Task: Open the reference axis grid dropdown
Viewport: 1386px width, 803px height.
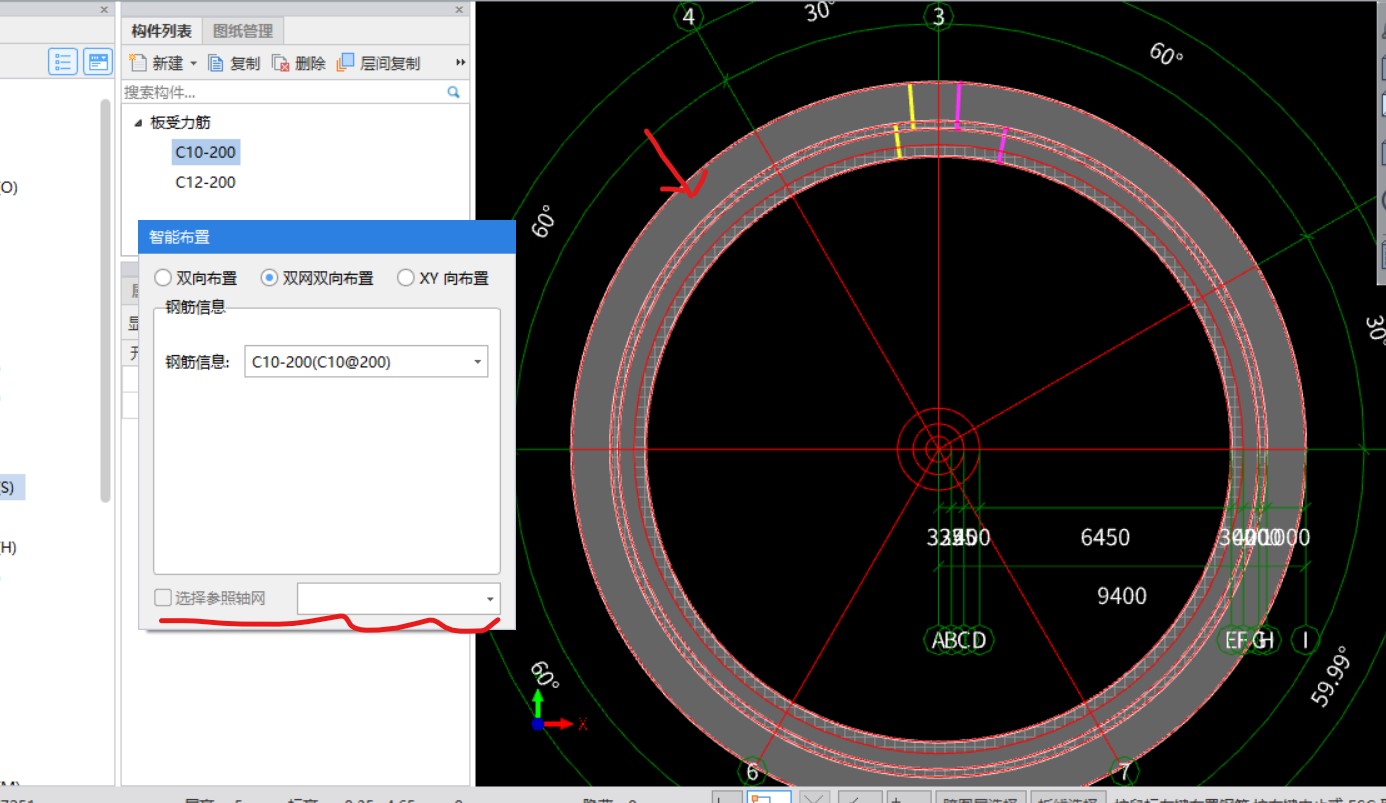Action: pos(399,599)
